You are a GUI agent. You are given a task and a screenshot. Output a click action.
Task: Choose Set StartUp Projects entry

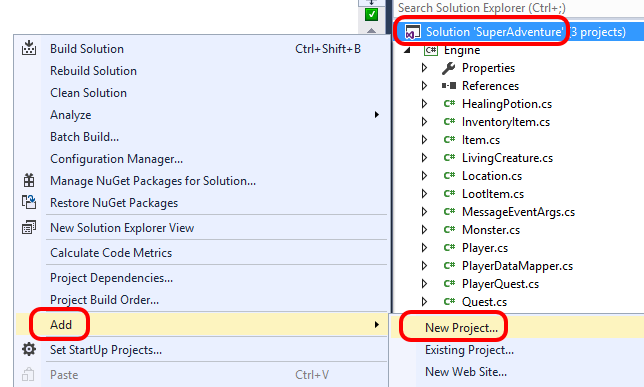(201, 350)
